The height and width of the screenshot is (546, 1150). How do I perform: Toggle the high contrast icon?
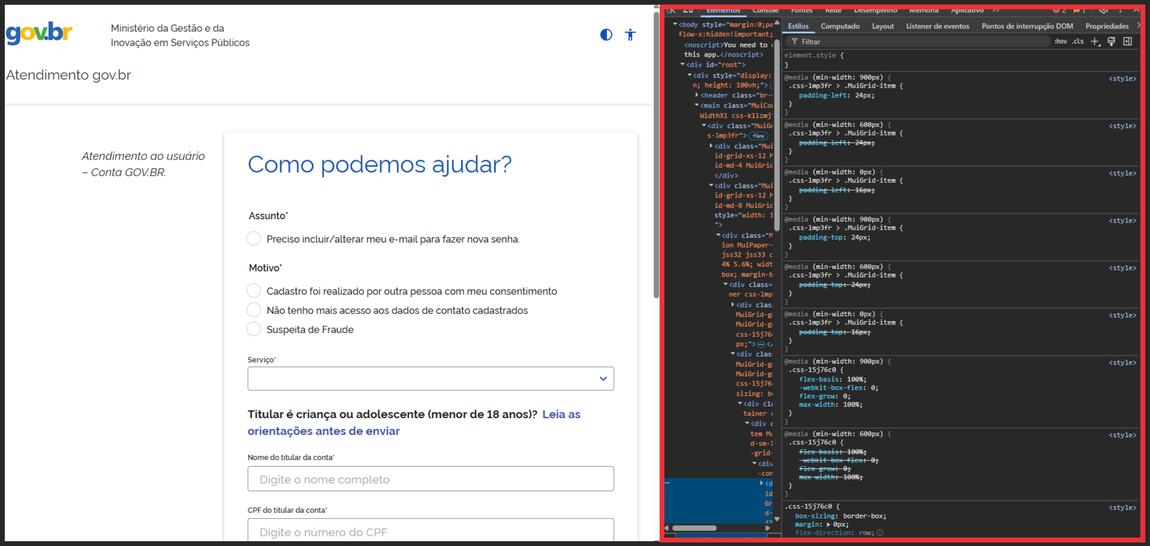pos(606,34)
